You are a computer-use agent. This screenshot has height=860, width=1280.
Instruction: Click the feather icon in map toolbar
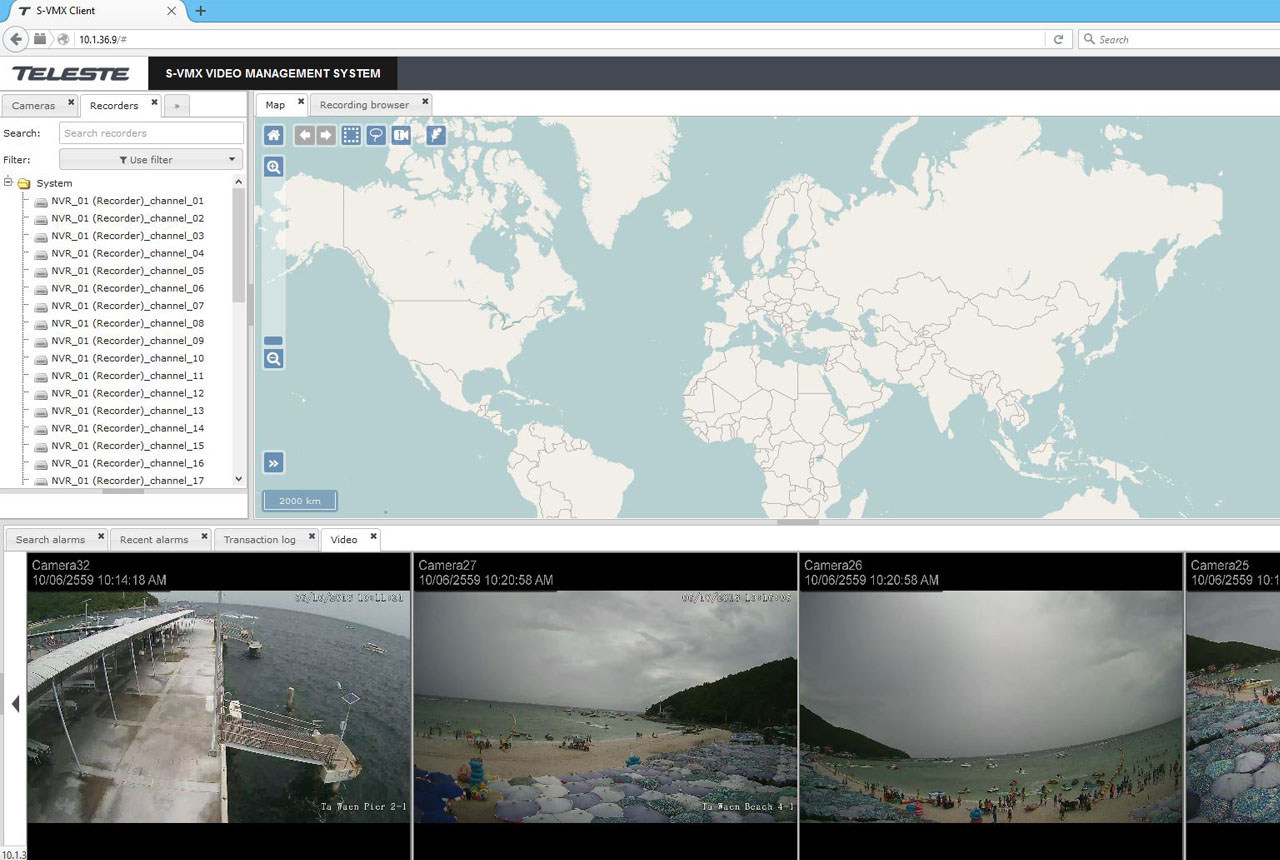pyautogui.click(x=436, y=135)
